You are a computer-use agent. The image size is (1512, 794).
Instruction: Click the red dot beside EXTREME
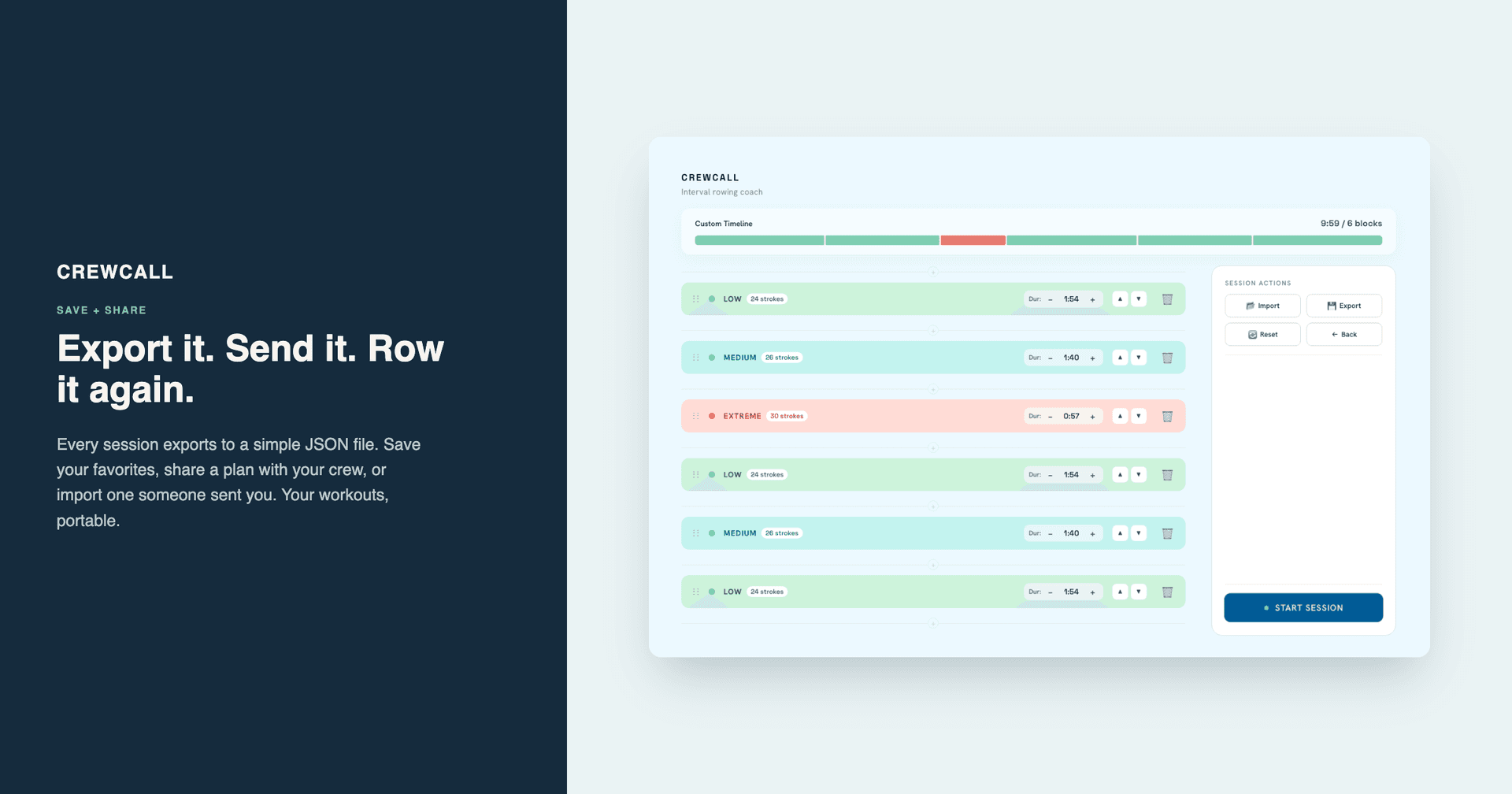(x=712, y=416)
